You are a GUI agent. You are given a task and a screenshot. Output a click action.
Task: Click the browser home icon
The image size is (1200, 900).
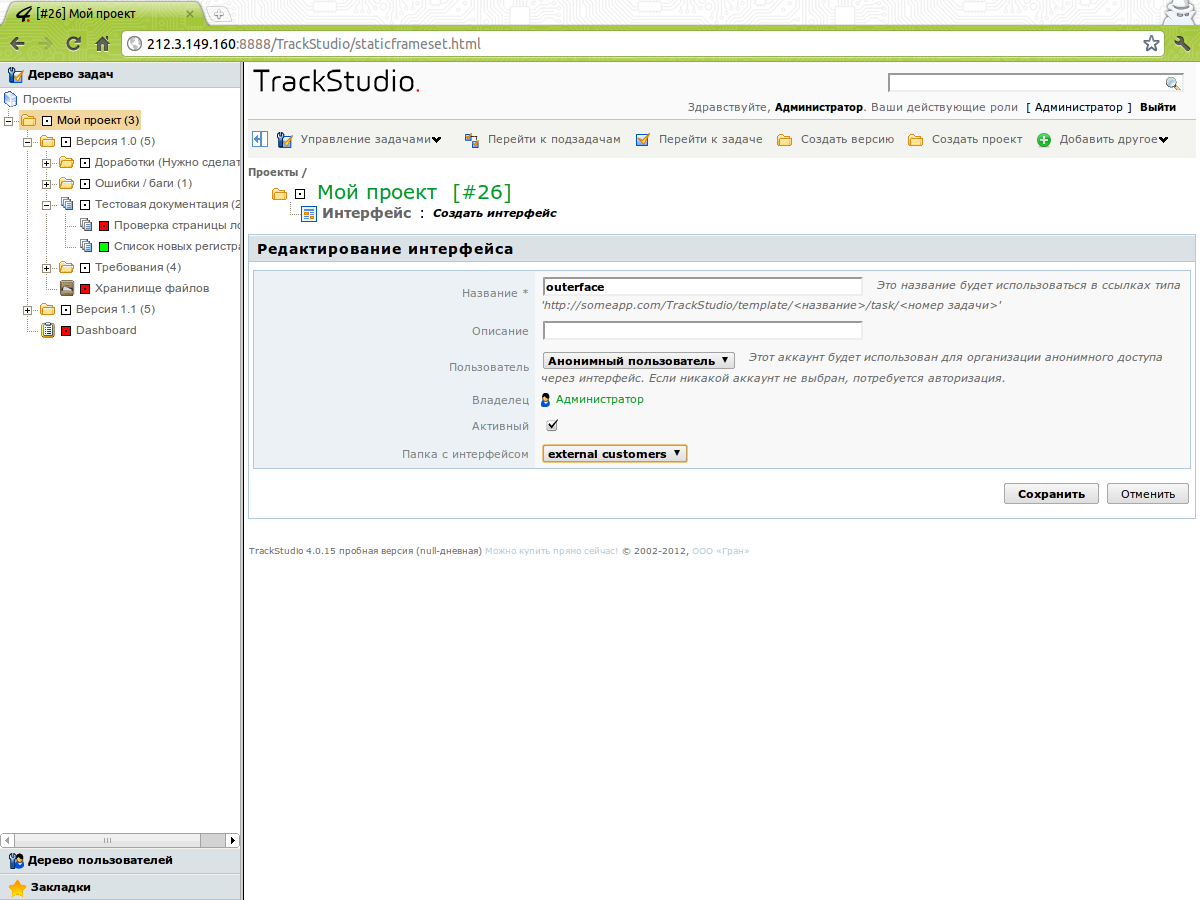[102, 44]
